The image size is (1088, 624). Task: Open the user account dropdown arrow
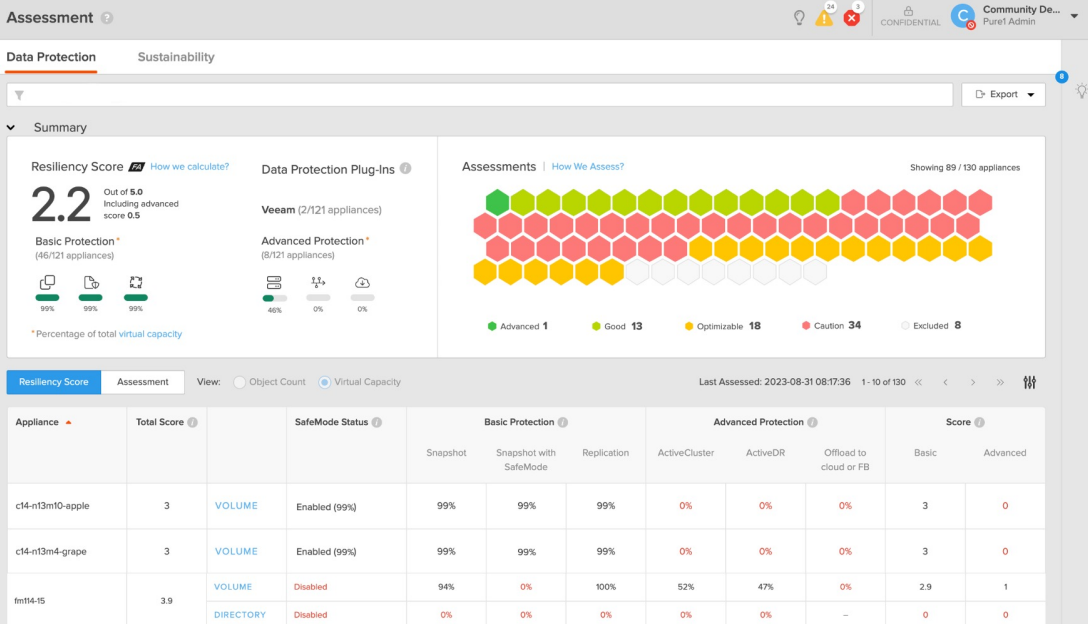click(1074, 16)
